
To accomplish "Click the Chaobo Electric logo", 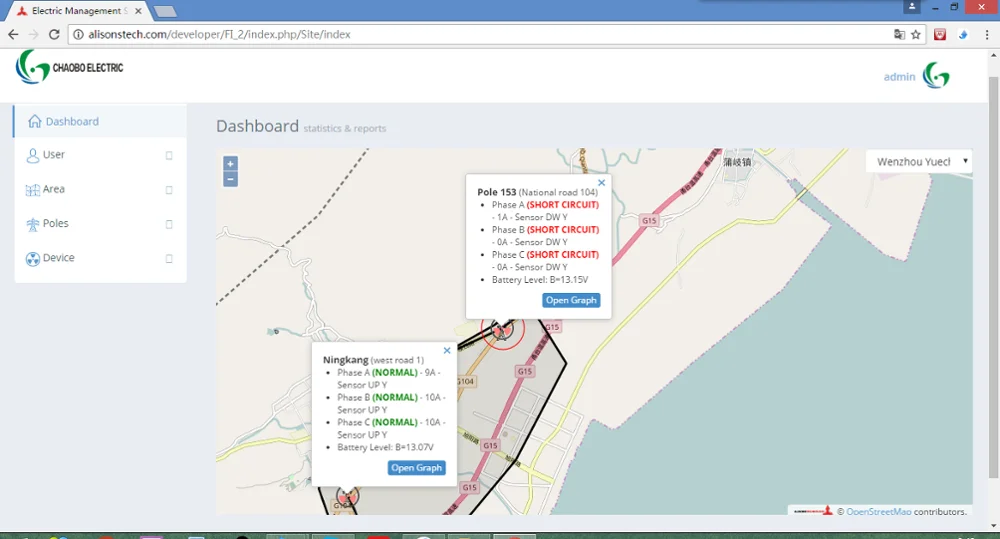I will pos(70,68).
